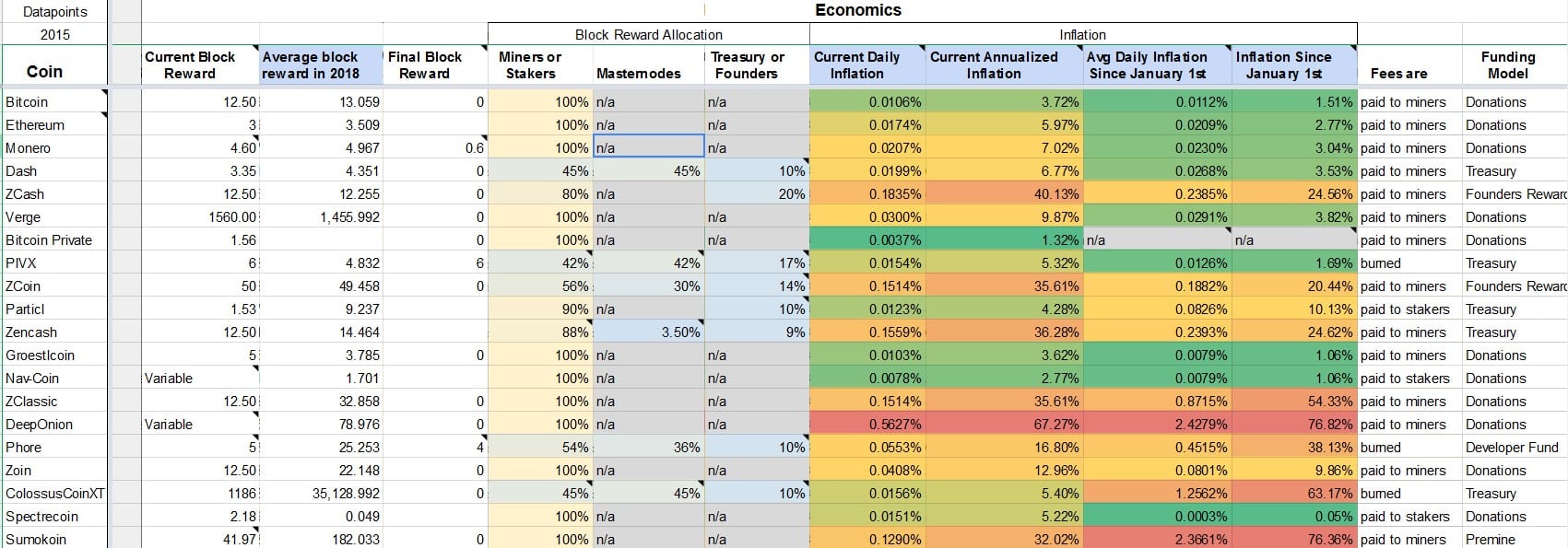The width and height of the screenshot is (1568, 548).
Task: Select ZClassic inflation since January 54.33%
Action: tap(1294, 401)
